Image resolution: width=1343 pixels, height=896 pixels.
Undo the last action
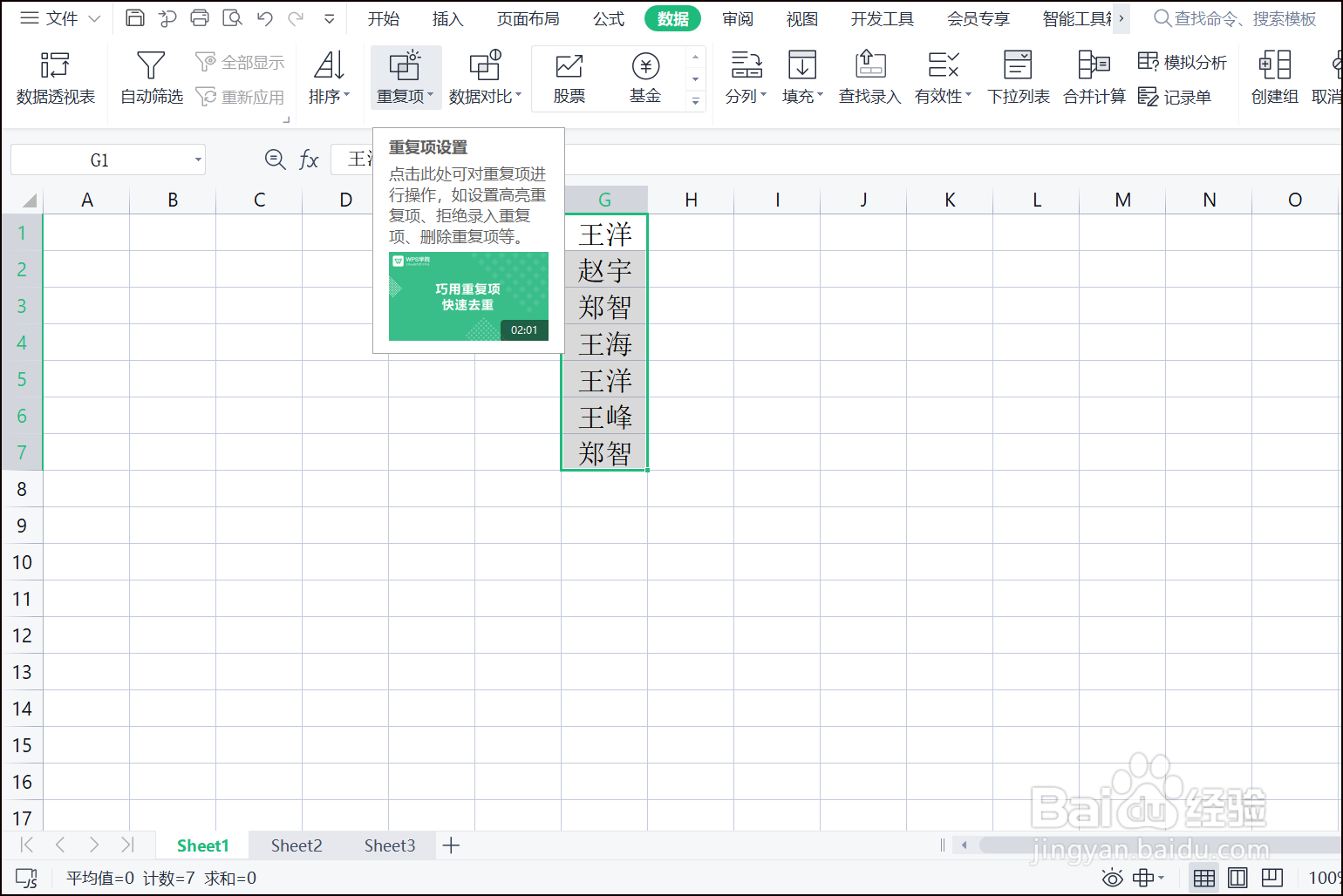[265, 17]
